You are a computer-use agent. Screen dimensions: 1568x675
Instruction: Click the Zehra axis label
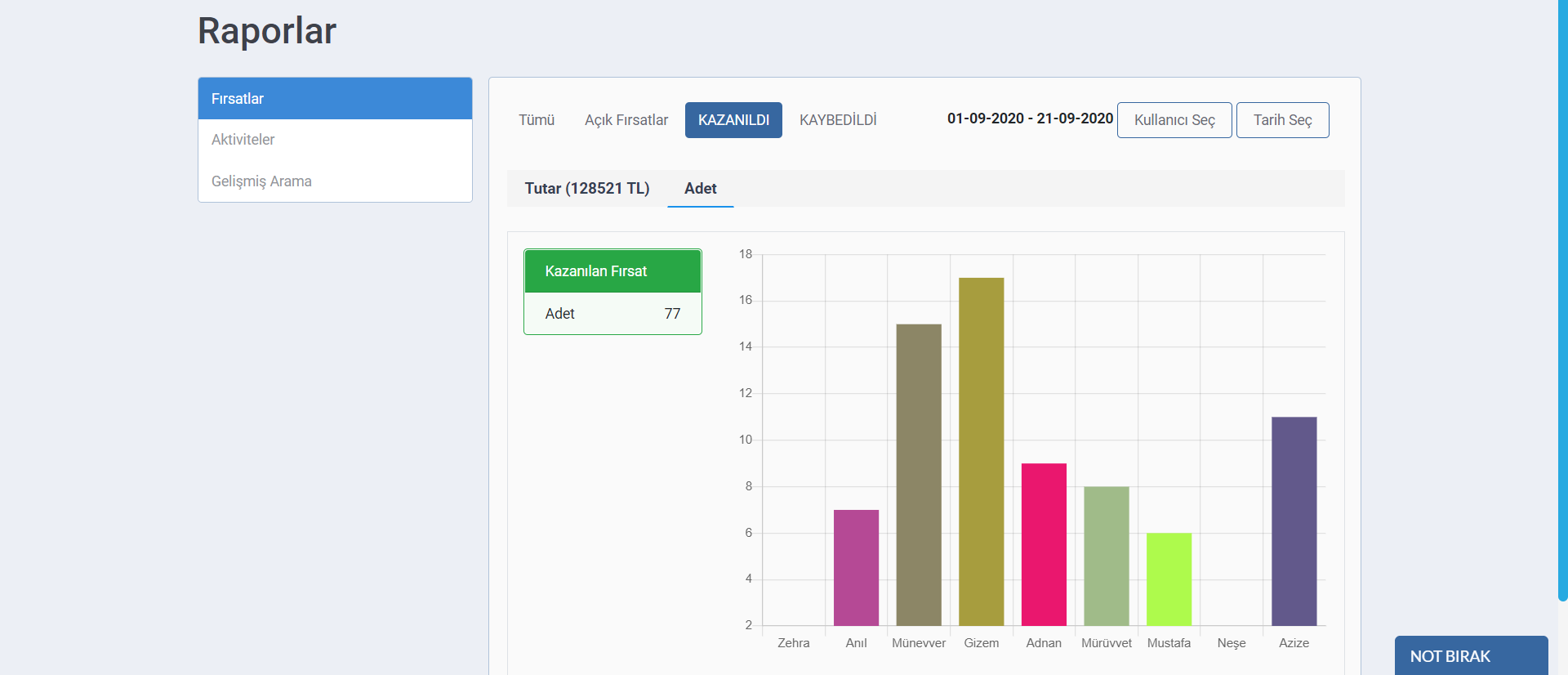(x=794, y=643)
